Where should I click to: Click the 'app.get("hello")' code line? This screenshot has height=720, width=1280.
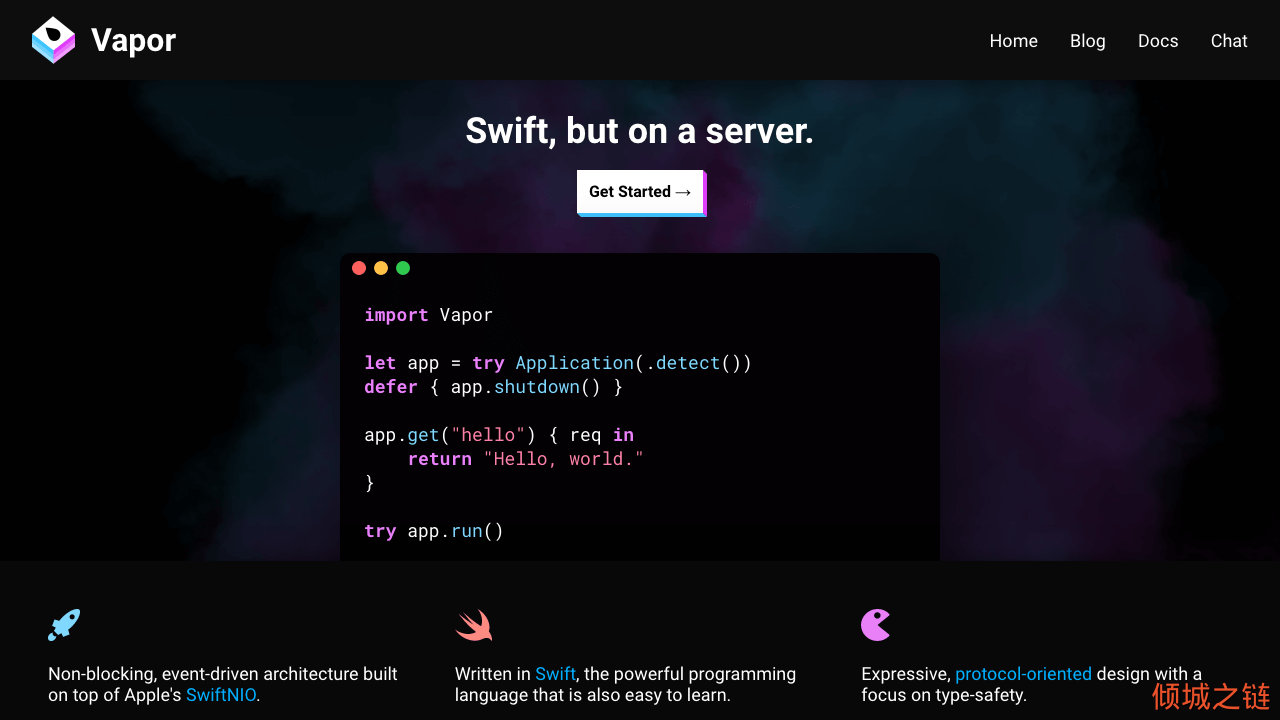coord(499,435)
